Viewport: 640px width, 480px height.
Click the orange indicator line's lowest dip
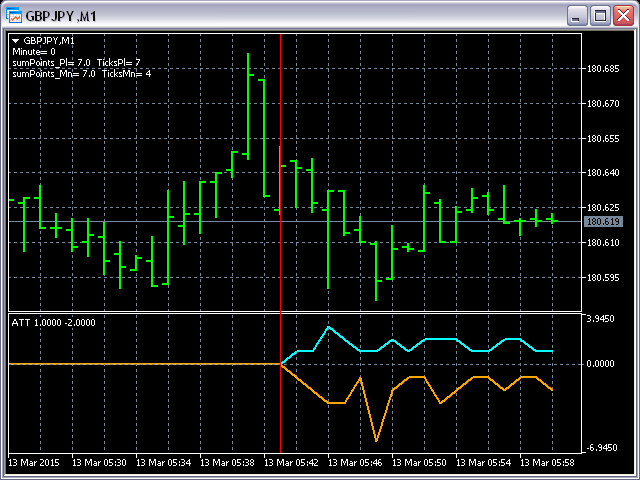click(x=377, y=439)
